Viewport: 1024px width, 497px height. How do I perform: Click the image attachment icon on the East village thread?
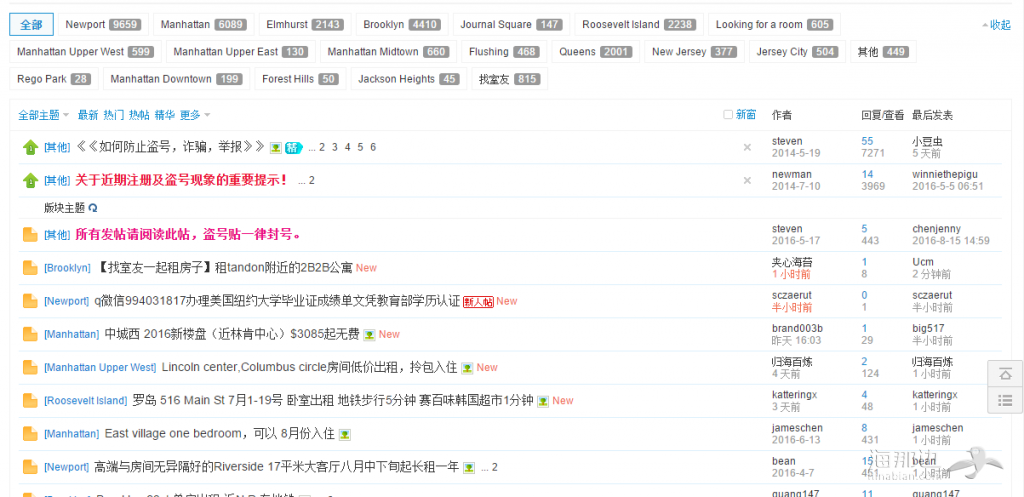[345, 434]
